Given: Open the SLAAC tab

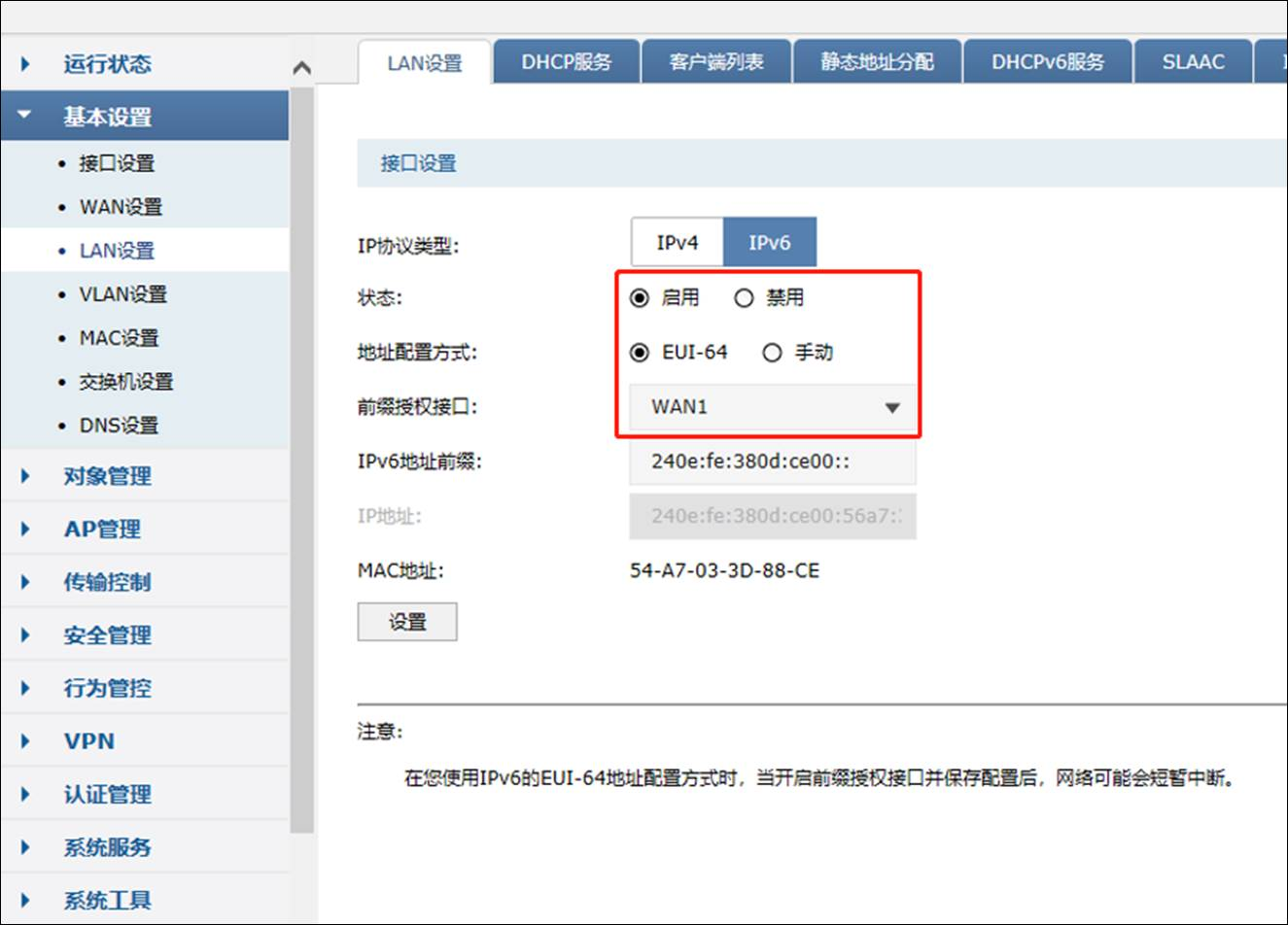Looking at the screenshot, I should (1193, 61).
